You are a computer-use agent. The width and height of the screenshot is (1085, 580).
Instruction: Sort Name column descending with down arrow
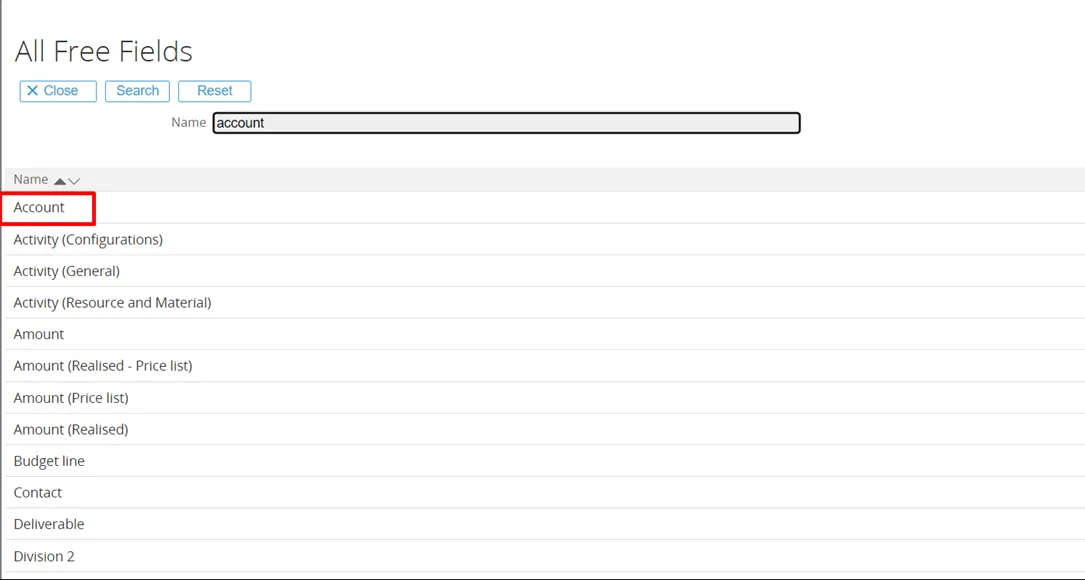74,181
